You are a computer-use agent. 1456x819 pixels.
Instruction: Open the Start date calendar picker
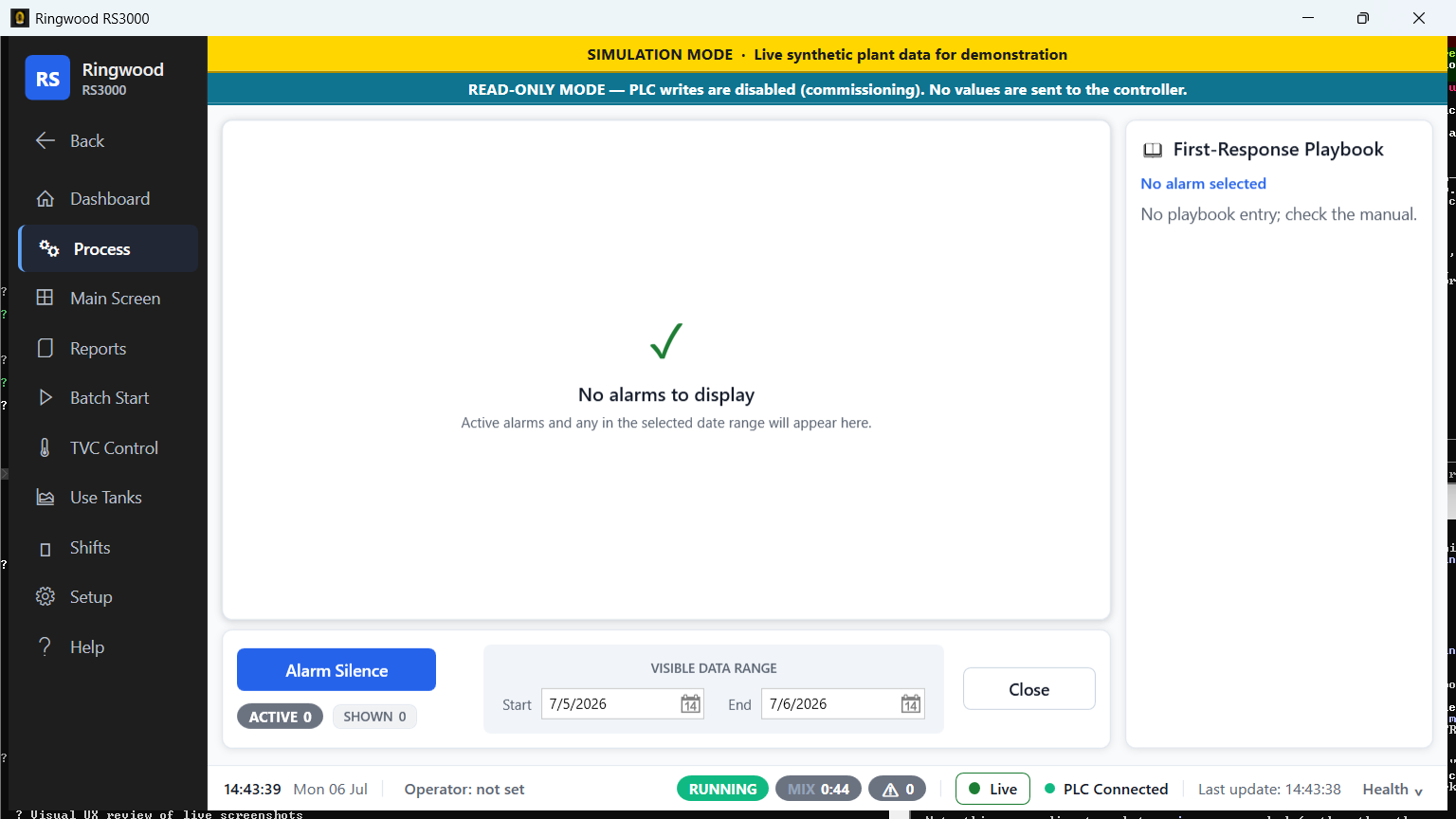click(690, 704)
